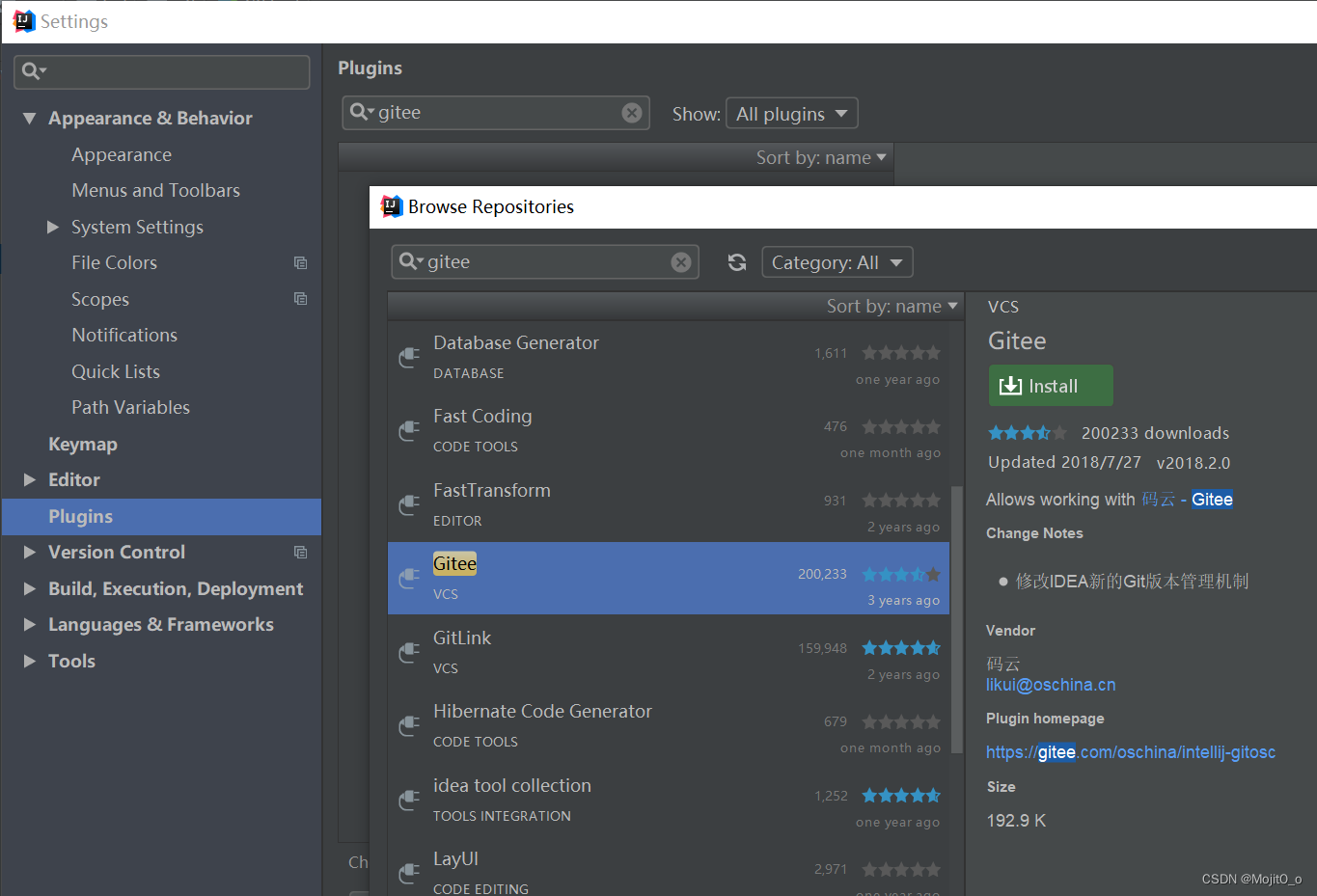Open Path Variables settings
This screenshot has height=896, width=1317.
tap(130, 407)
